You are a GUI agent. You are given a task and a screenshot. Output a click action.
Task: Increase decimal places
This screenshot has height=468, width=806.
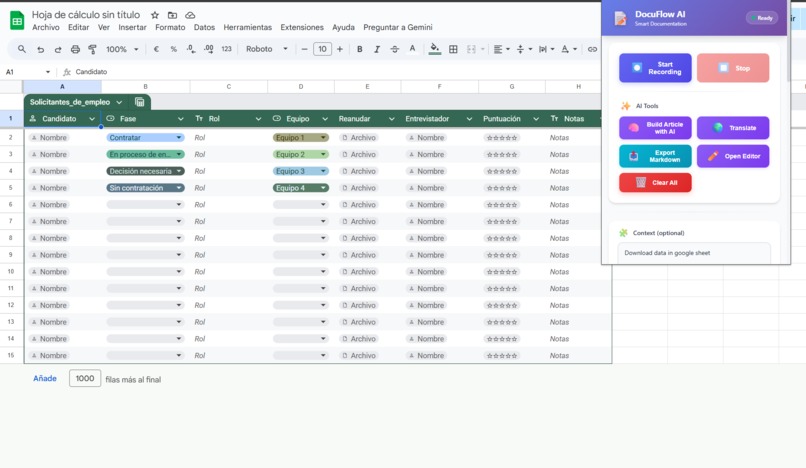pyautogui.click(x=208, y=49)
